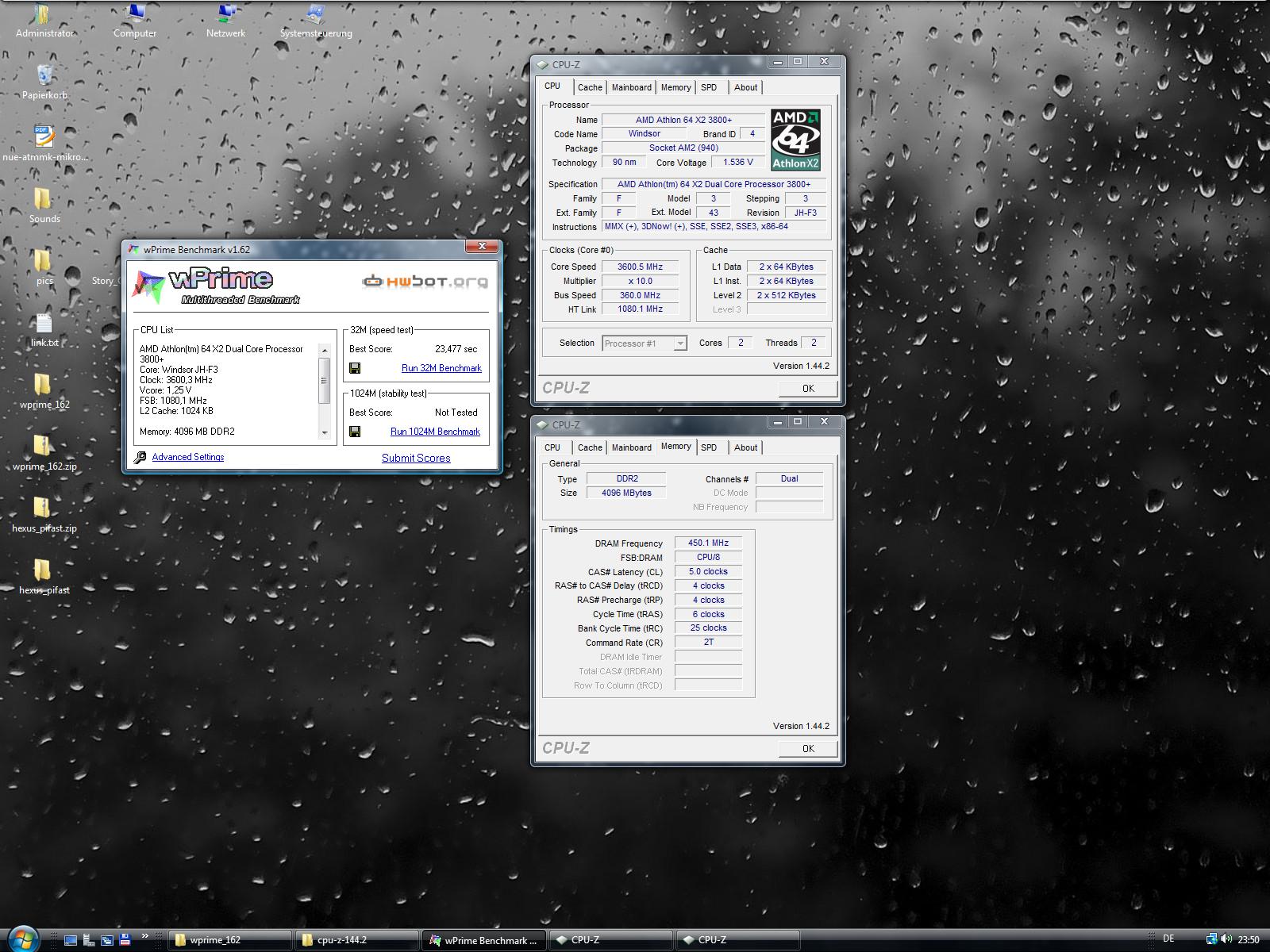Select the Sounds folder icon
Image resolution: width=1270 pixels, height=952 pixels.
pos(44,206)
